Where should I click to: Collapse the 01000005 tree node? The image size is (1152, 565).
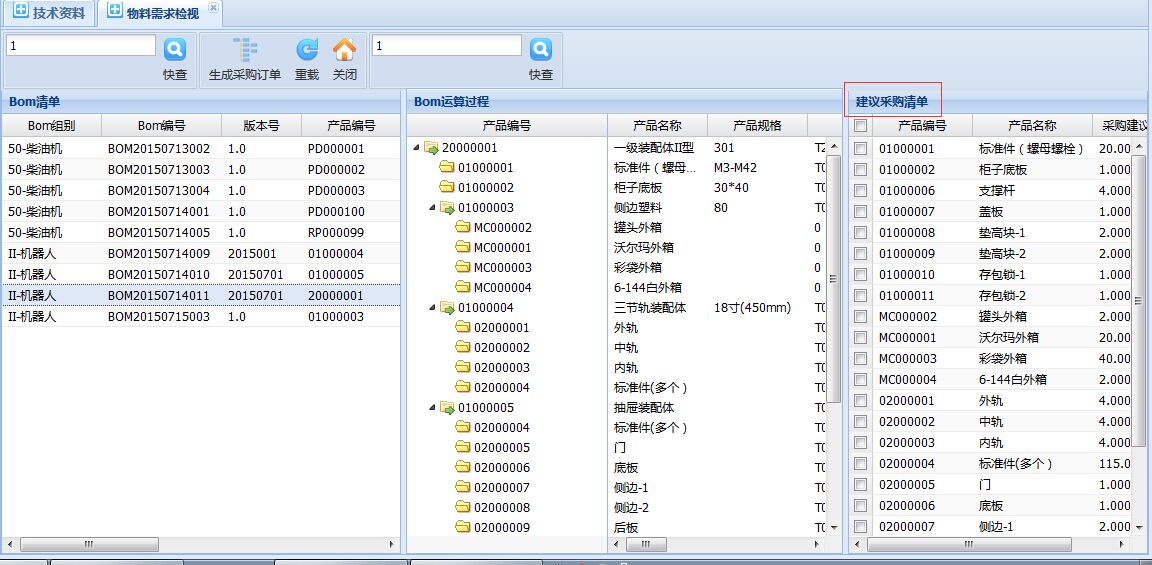pyautogui.click(x=433, y=408)
